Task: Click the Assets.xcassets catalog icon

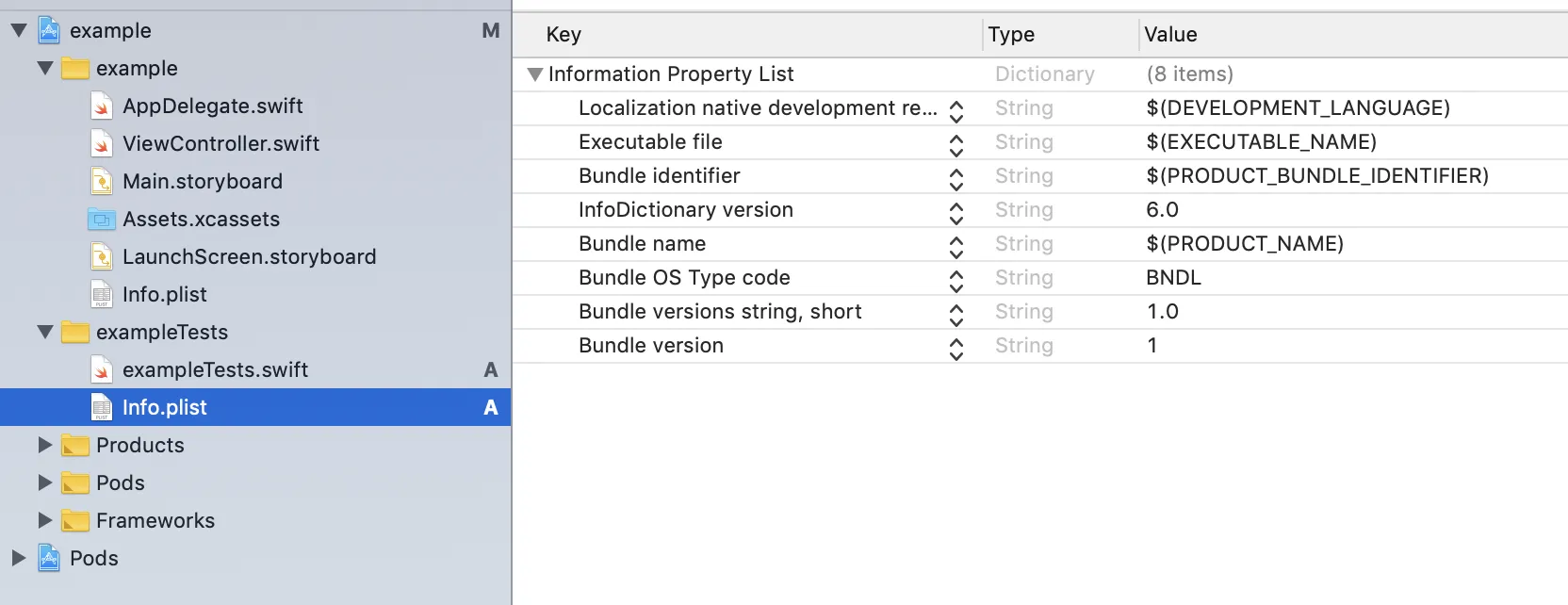Action: coord(102,220)
